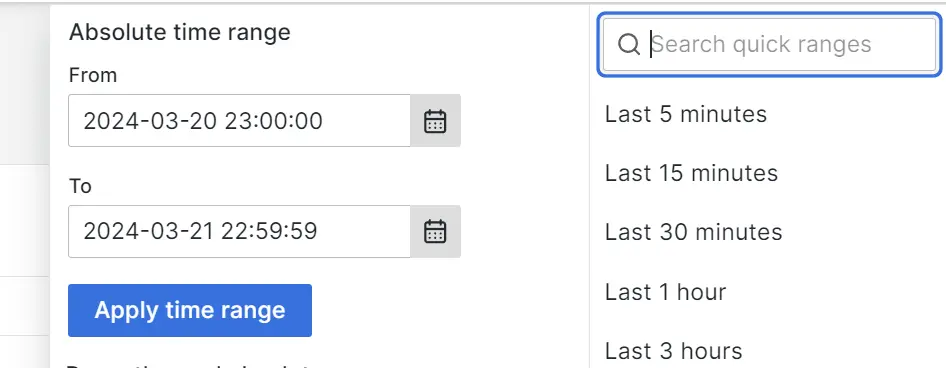Click the 22:59:59 time in To field
Viewport: 946px width, 368px height.
pos(269,232)
